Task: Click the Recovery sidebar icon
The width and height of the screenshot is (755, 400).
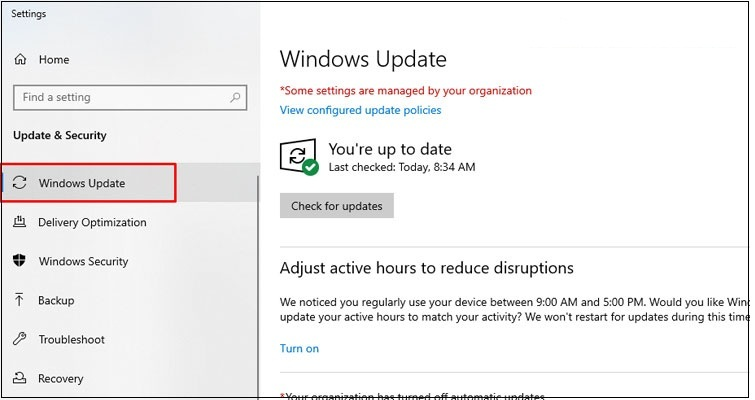Action: pyautogui.click(x=20, y=379)
